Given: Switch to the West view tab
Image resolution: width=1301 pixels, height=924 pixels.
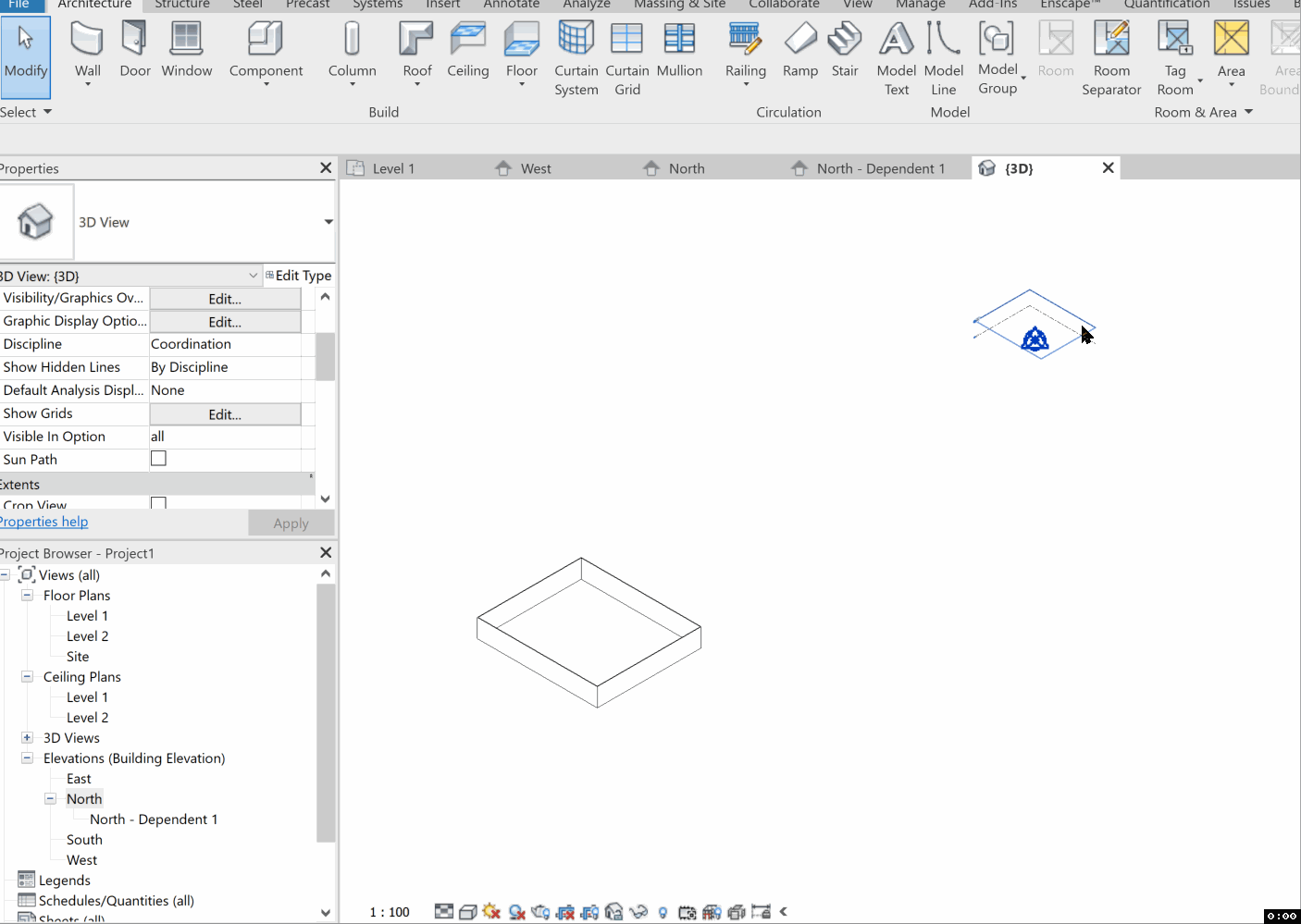Looking at the screenshot, I should click(x=534, y=167).
